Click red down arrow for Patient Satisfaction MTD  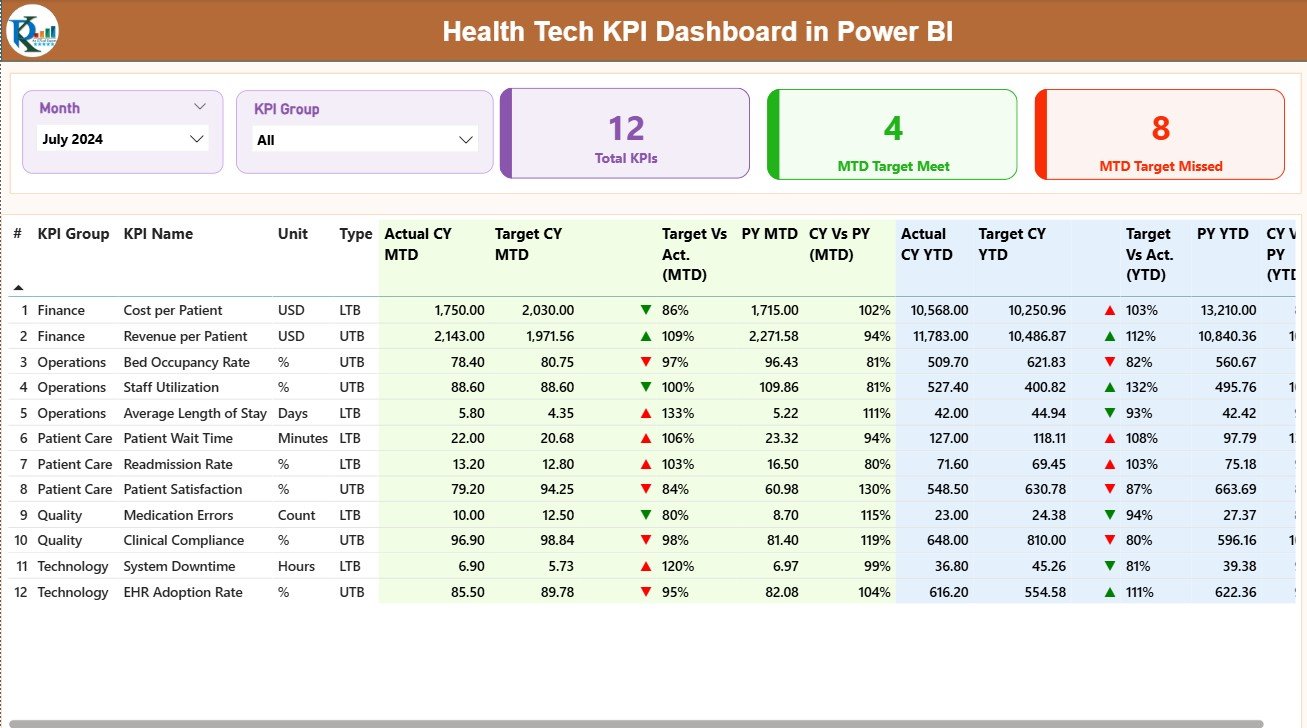click(x=646, y=489)
